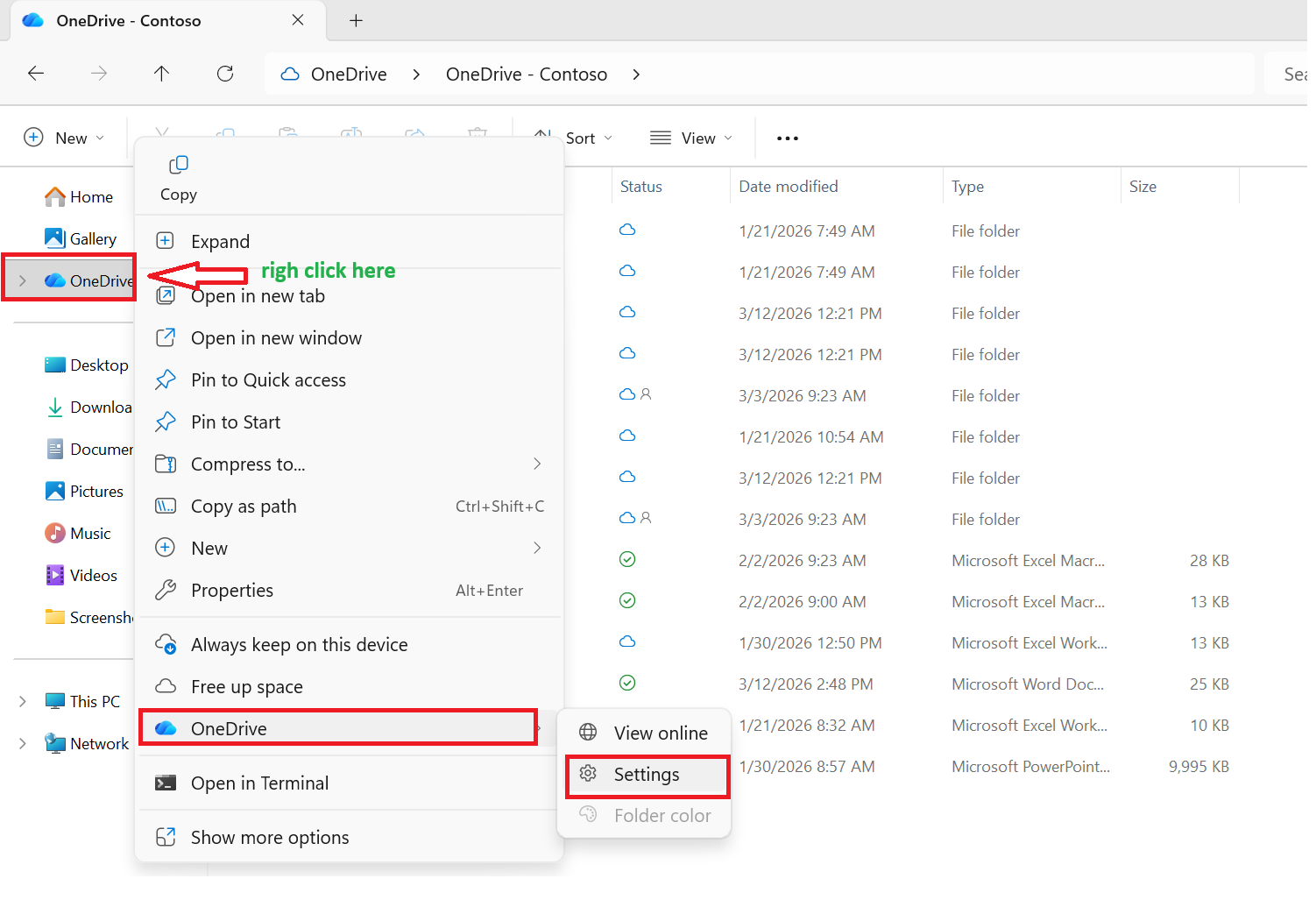The image size is (1316, 900).
Task: Click the date 1/21/2026 10:54 AM
Action: click(811, 436)
